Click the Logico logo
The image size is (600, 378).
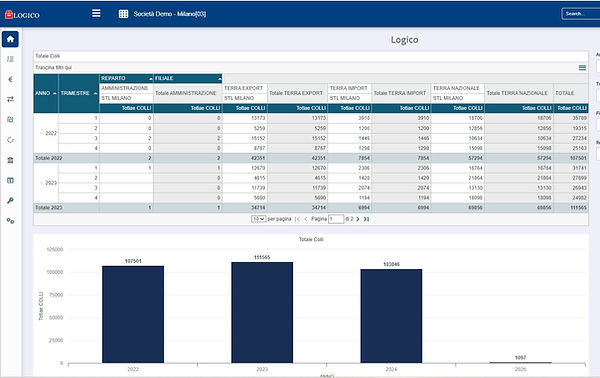[x=22, y=15]
